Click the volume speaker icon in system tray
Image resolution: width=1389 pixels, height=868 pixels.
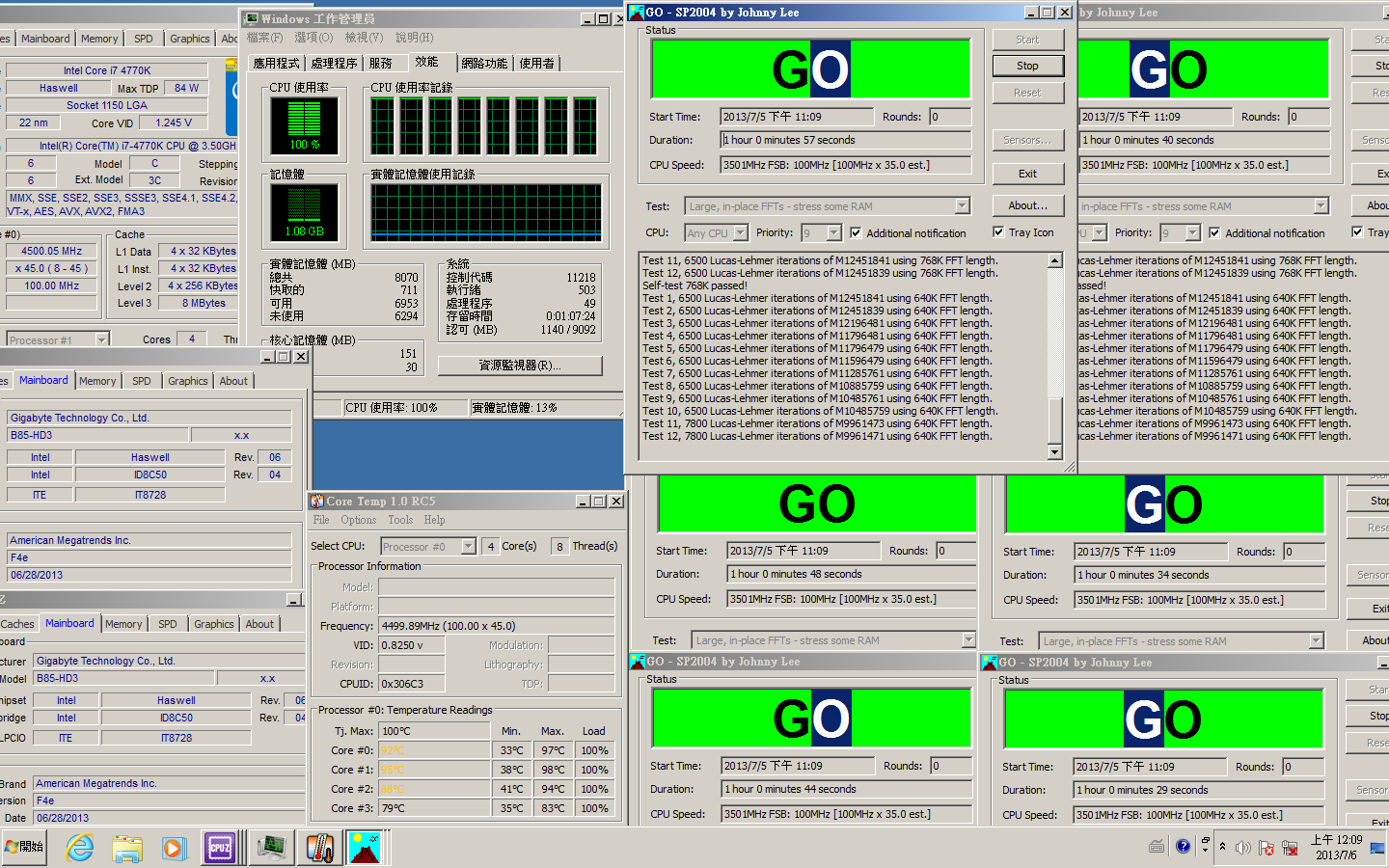[1243, 848]
